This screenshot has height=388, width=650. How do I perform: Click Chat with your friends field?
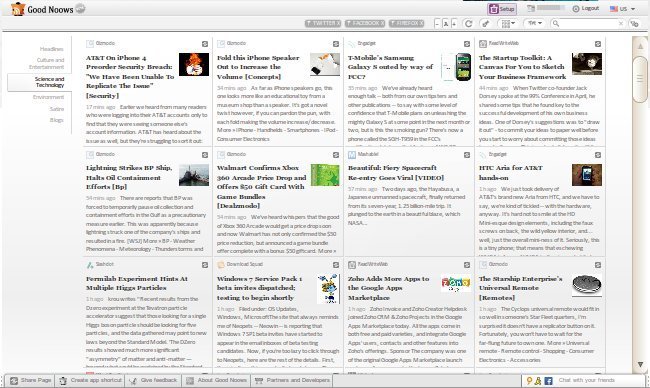(600, 380)
